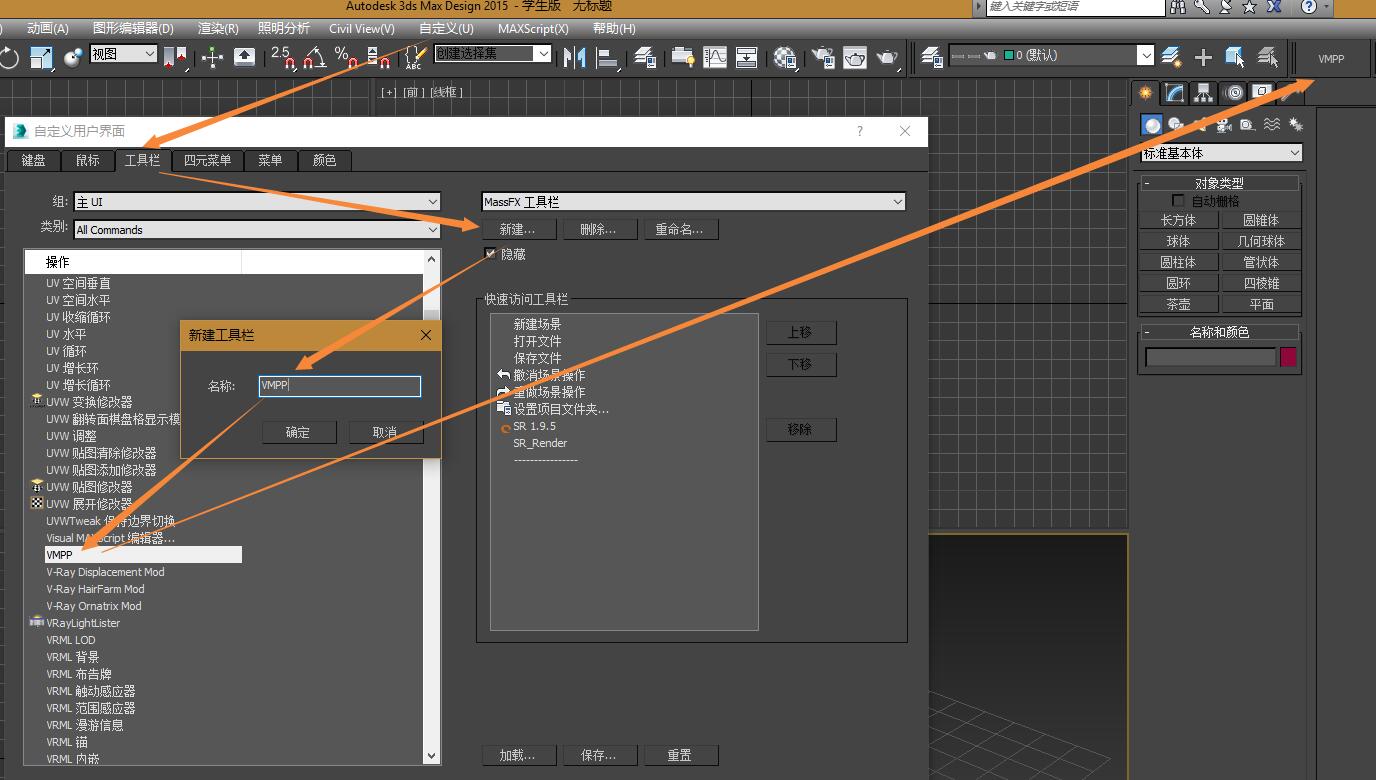Viewport: 1376px width, 780px height.
Task: Enable the 自动栅格 checkbox
Action: (x=1178, y=201)
